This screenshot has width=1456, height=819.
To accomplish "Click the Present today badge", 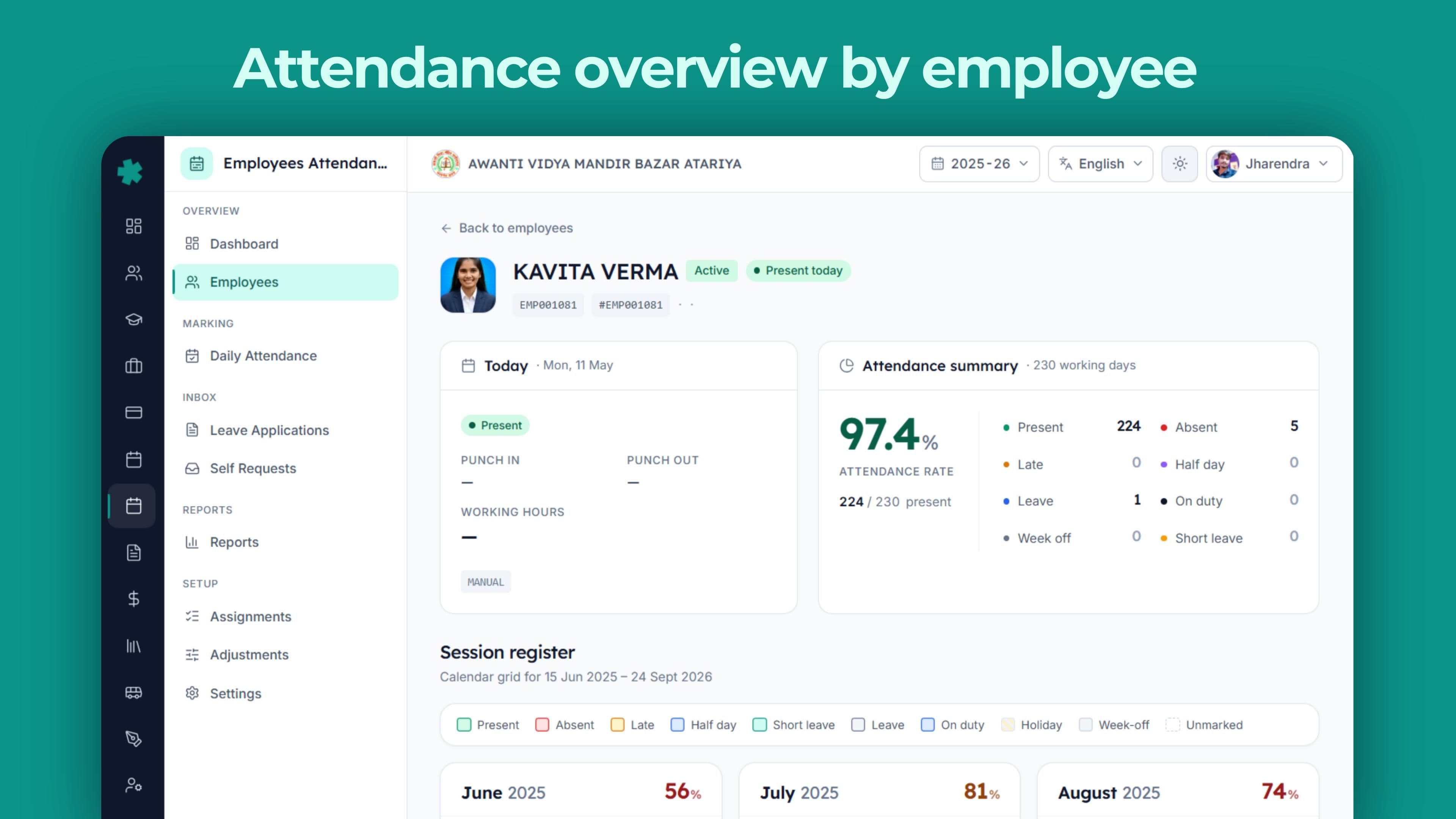I will pos(798,271).
